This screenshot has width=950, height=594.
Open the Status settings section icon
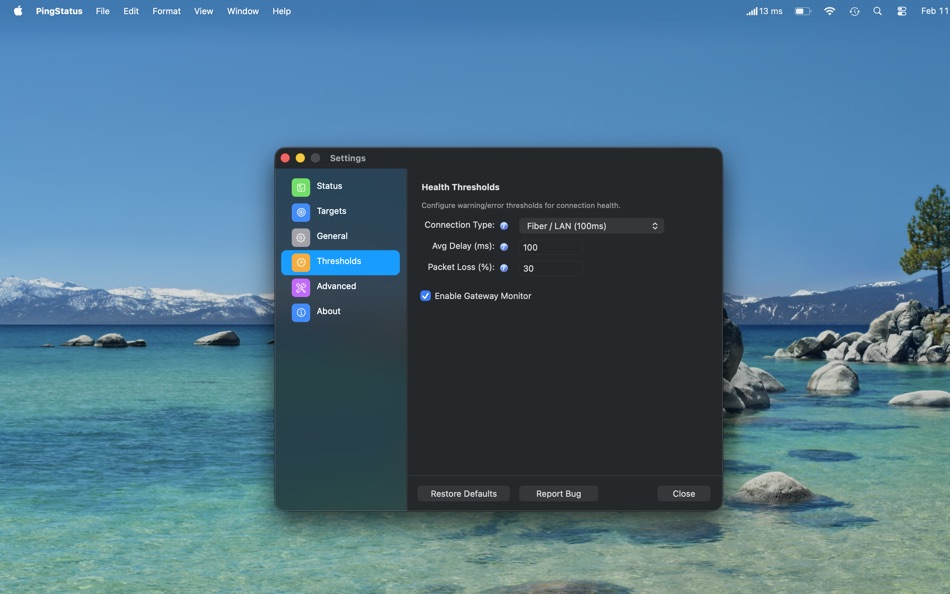click(300, 186)
